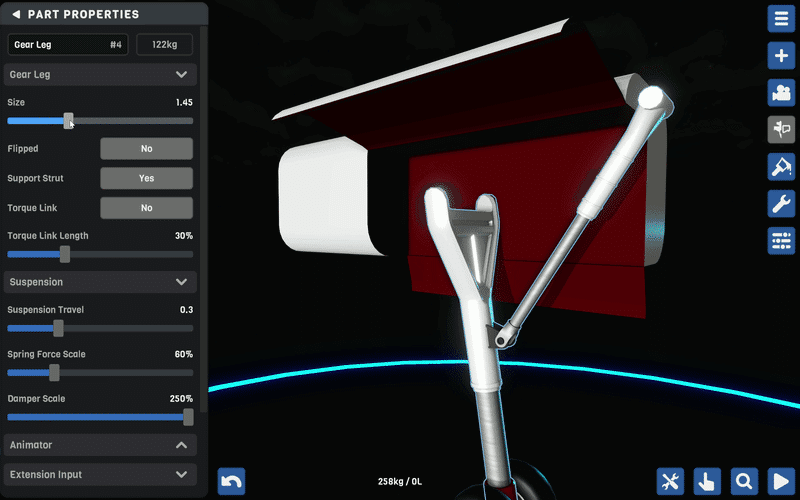Open the paint tool
The height and width of the screenshot is (500, 800).
pos(781,167)
